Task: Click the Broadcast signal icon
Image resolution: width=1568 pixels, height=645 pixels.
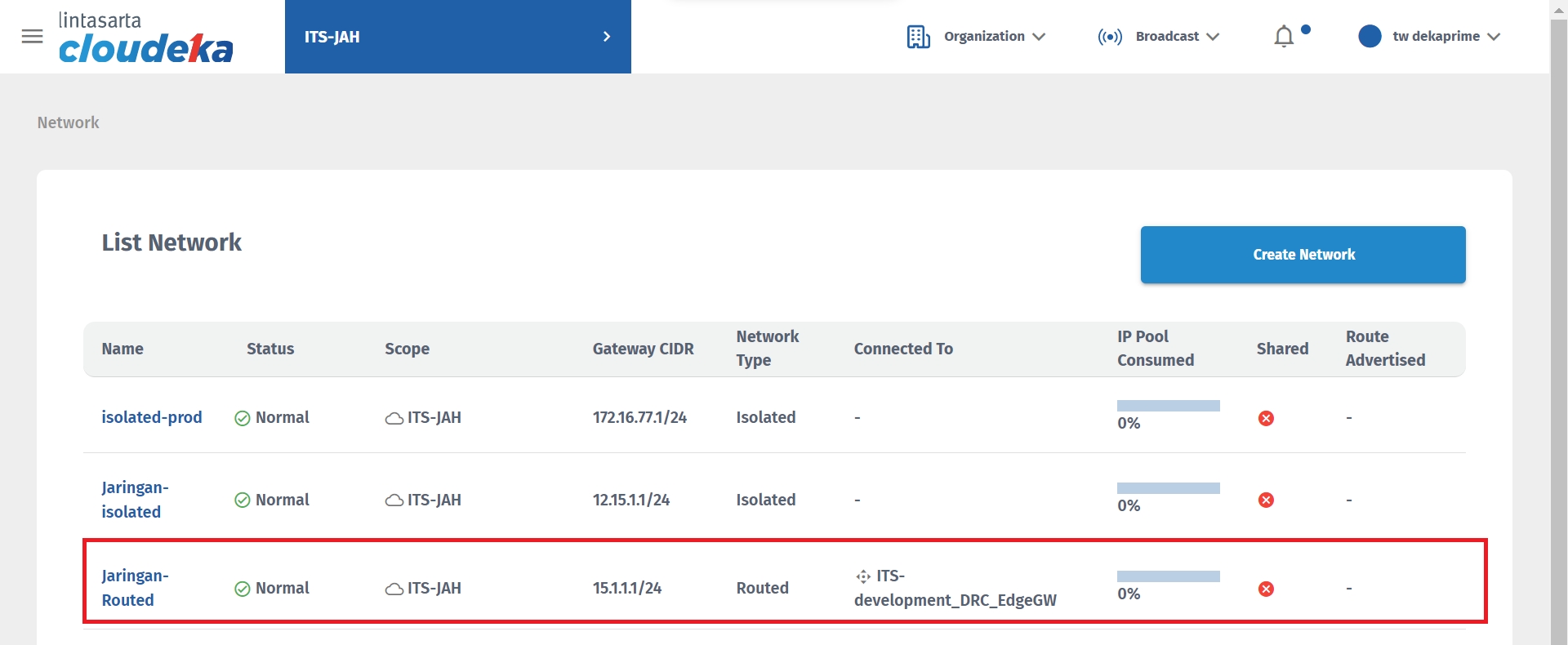Action: 1110,37
